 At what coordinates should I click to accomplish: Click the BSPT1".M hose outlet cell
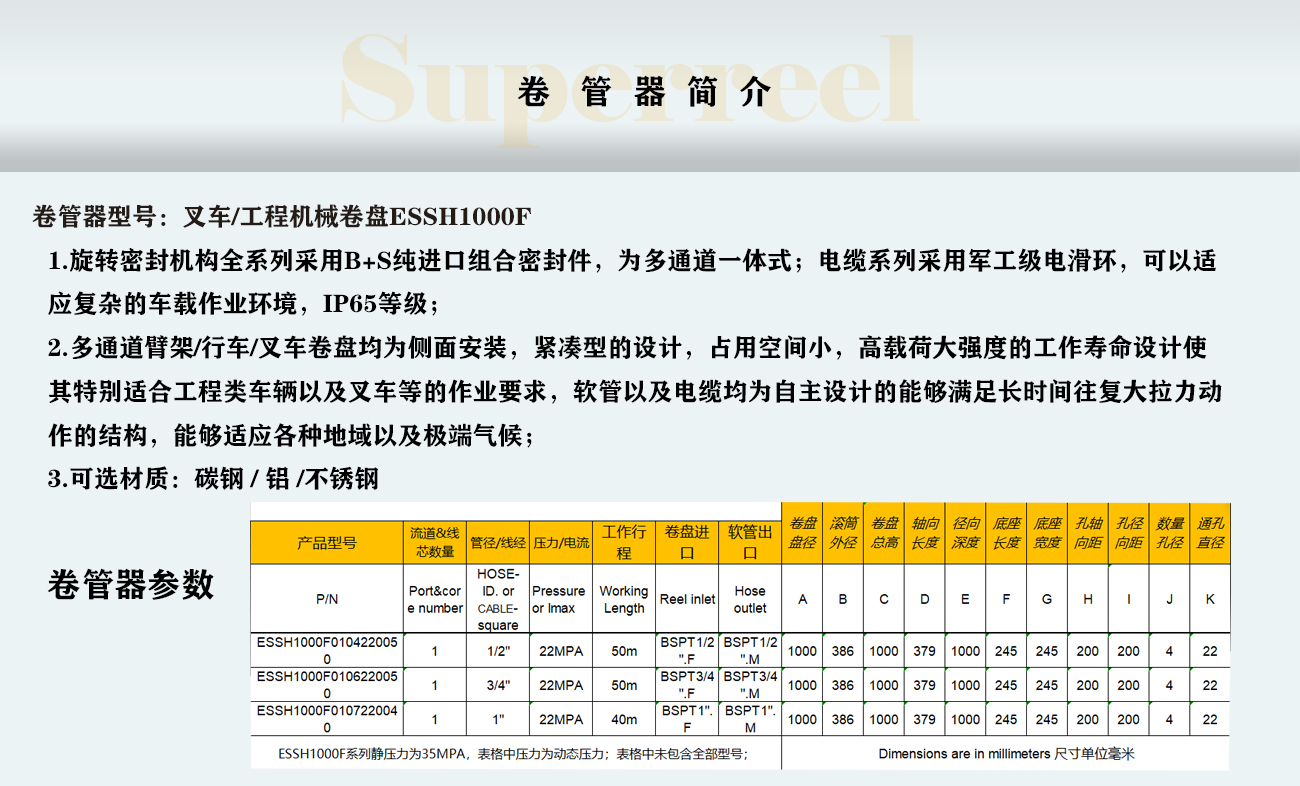pos(750,719)
